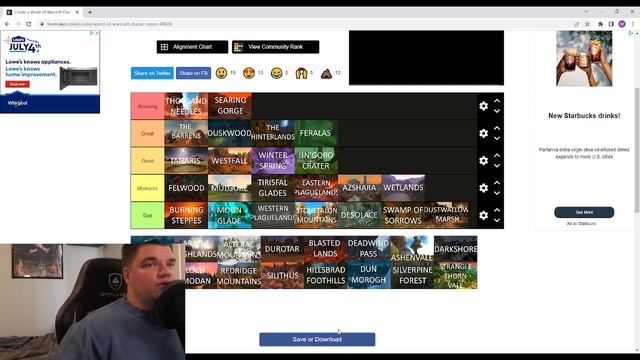Viewport: 640px width, 360px height.
Task: Click See More in Starbucks ad
Action: [x=584, y=212]
